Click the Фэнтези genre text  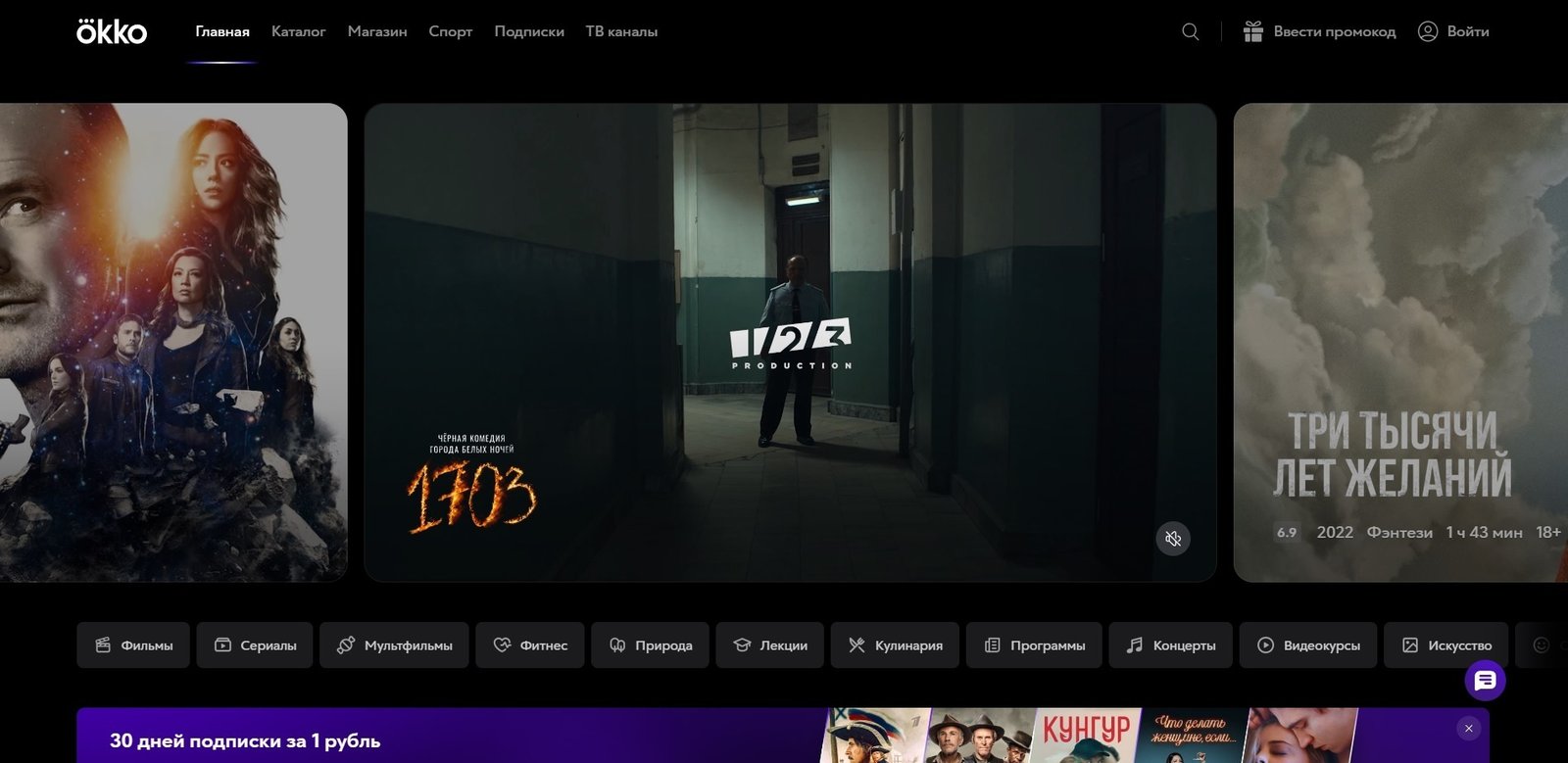1399,532
